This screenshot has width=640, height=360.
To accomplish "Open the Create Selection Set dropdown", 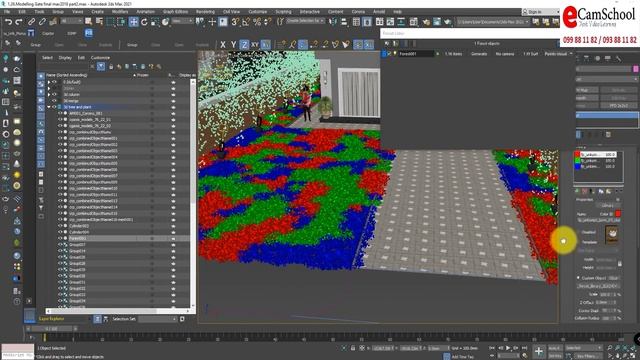I will (304, 20).
